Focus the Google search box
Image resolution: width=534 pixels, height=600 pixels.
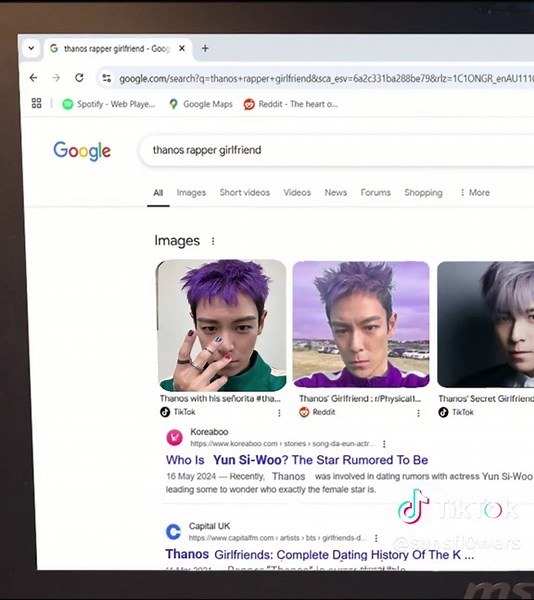click(x=337, y=150)
